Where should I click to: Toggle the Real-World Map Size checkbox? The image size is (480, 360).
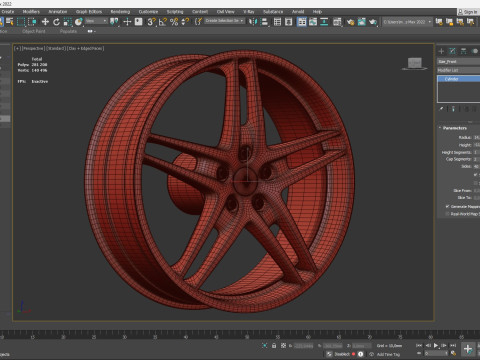(x=447, y=214)
